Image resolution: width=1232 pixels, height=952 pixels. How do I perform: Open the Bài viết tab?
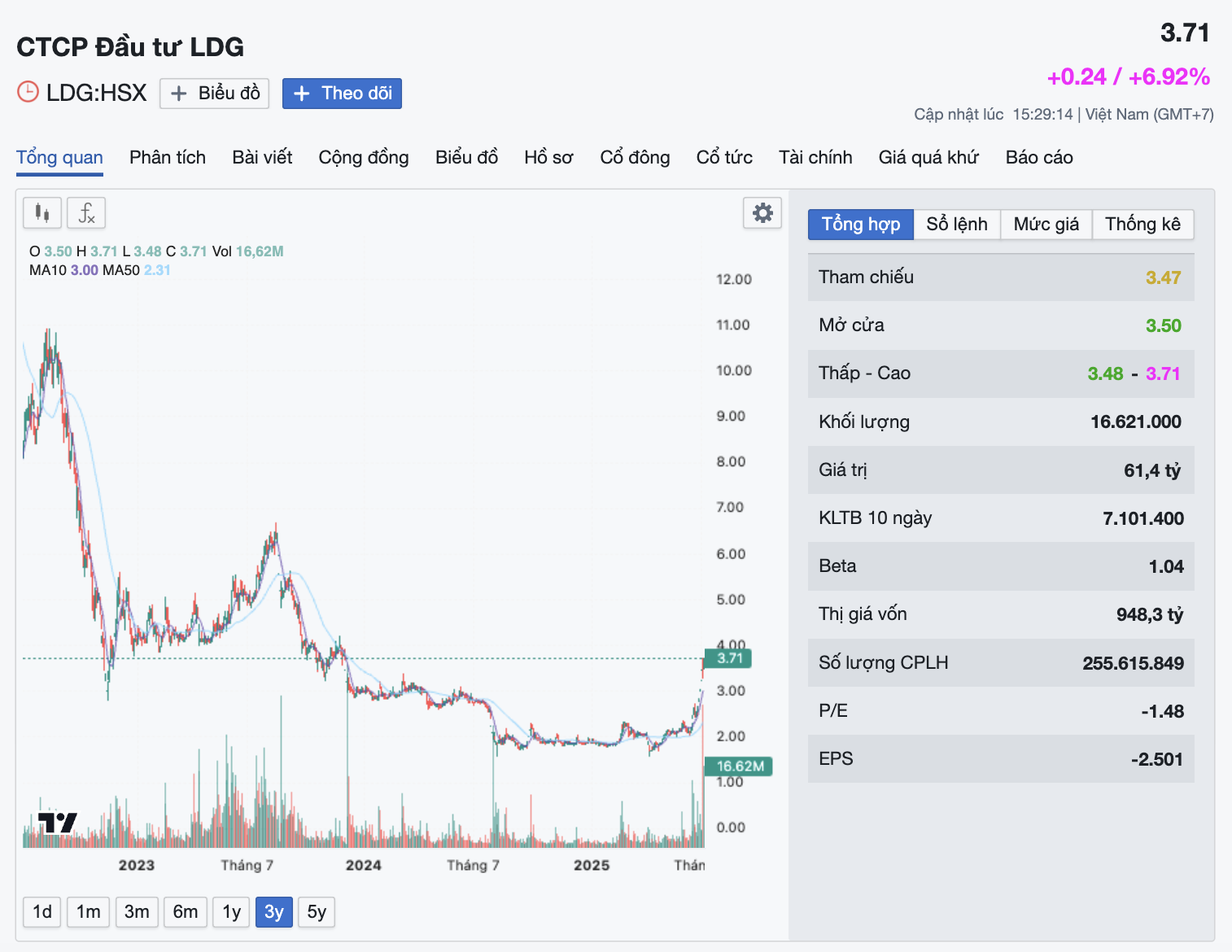(262, 157)
